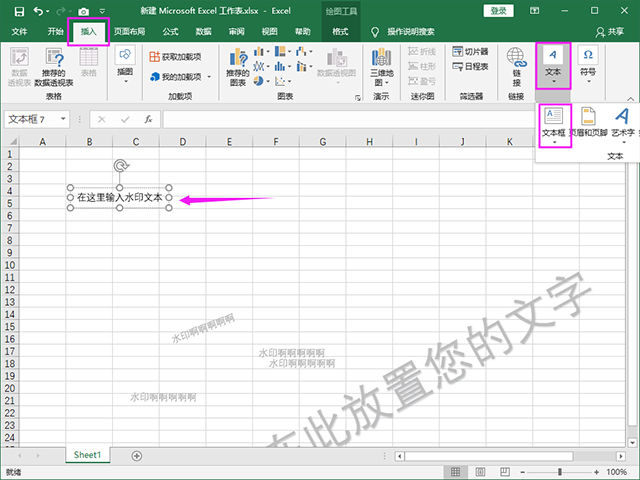640x480 pixels.
Task: Click the 登录 (Sign in) button
Action: (498, 11)
